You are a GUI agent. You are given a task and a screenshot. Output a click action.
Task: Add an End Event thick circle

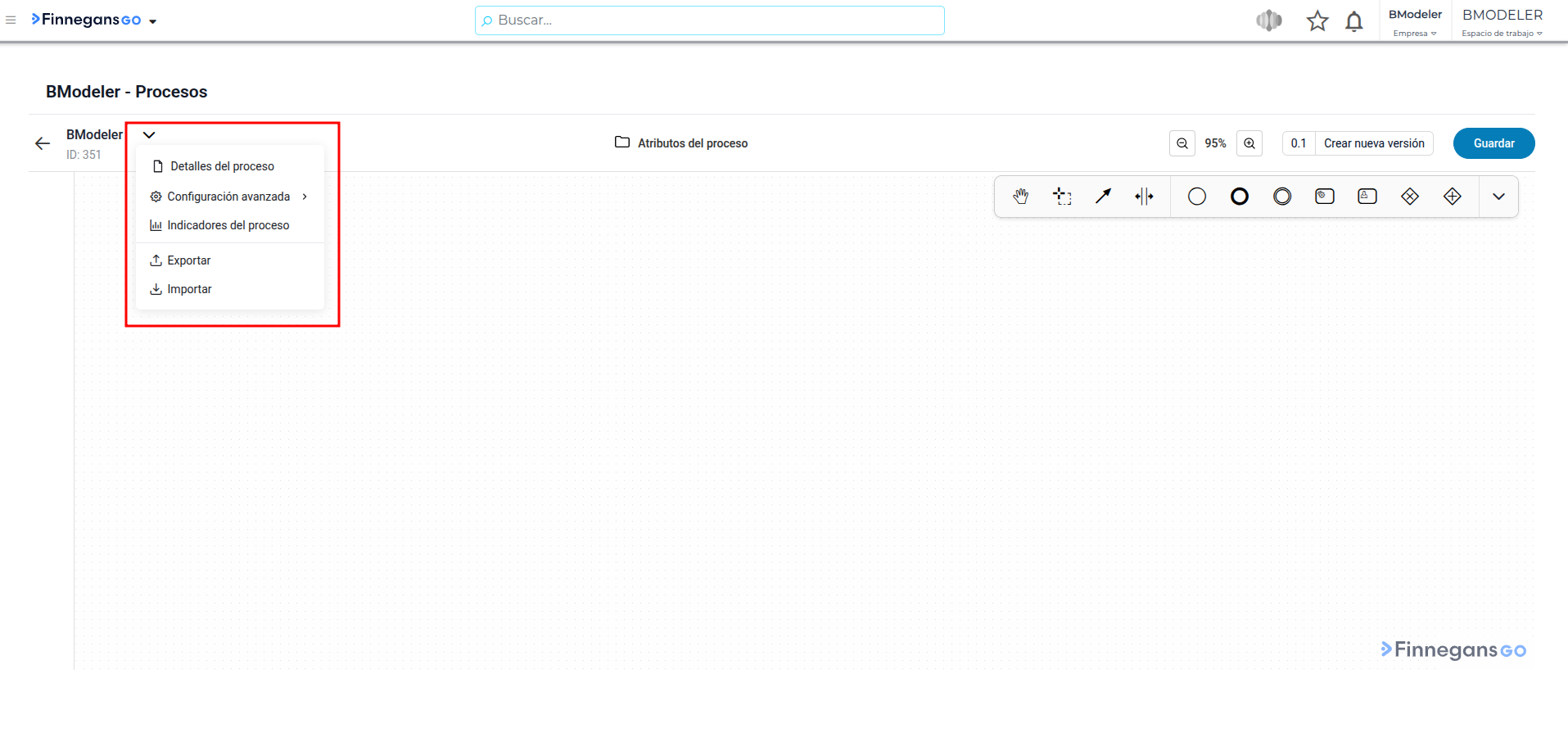(1240, 197)
